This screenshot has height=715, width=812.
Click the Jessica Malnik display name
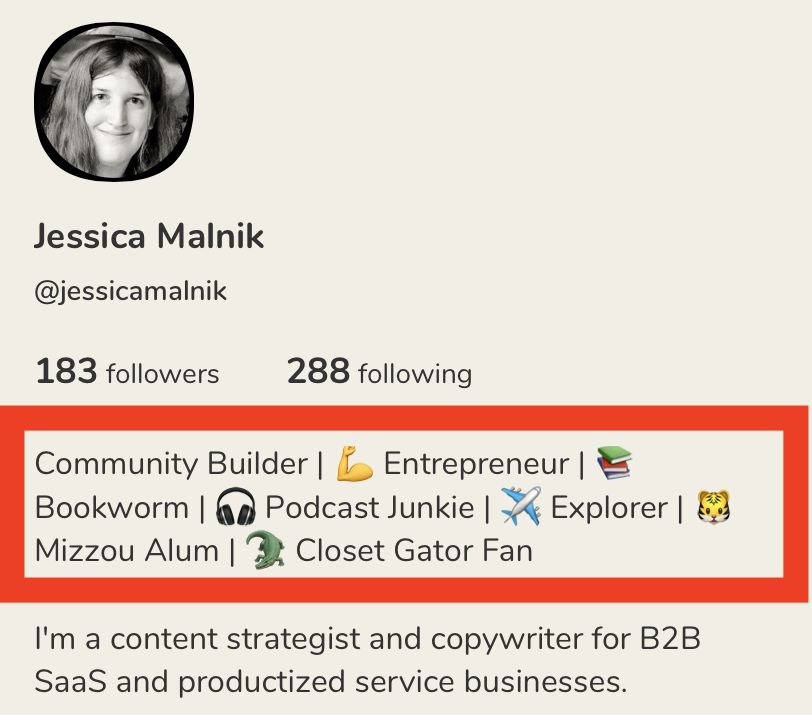tap(149, 237)
